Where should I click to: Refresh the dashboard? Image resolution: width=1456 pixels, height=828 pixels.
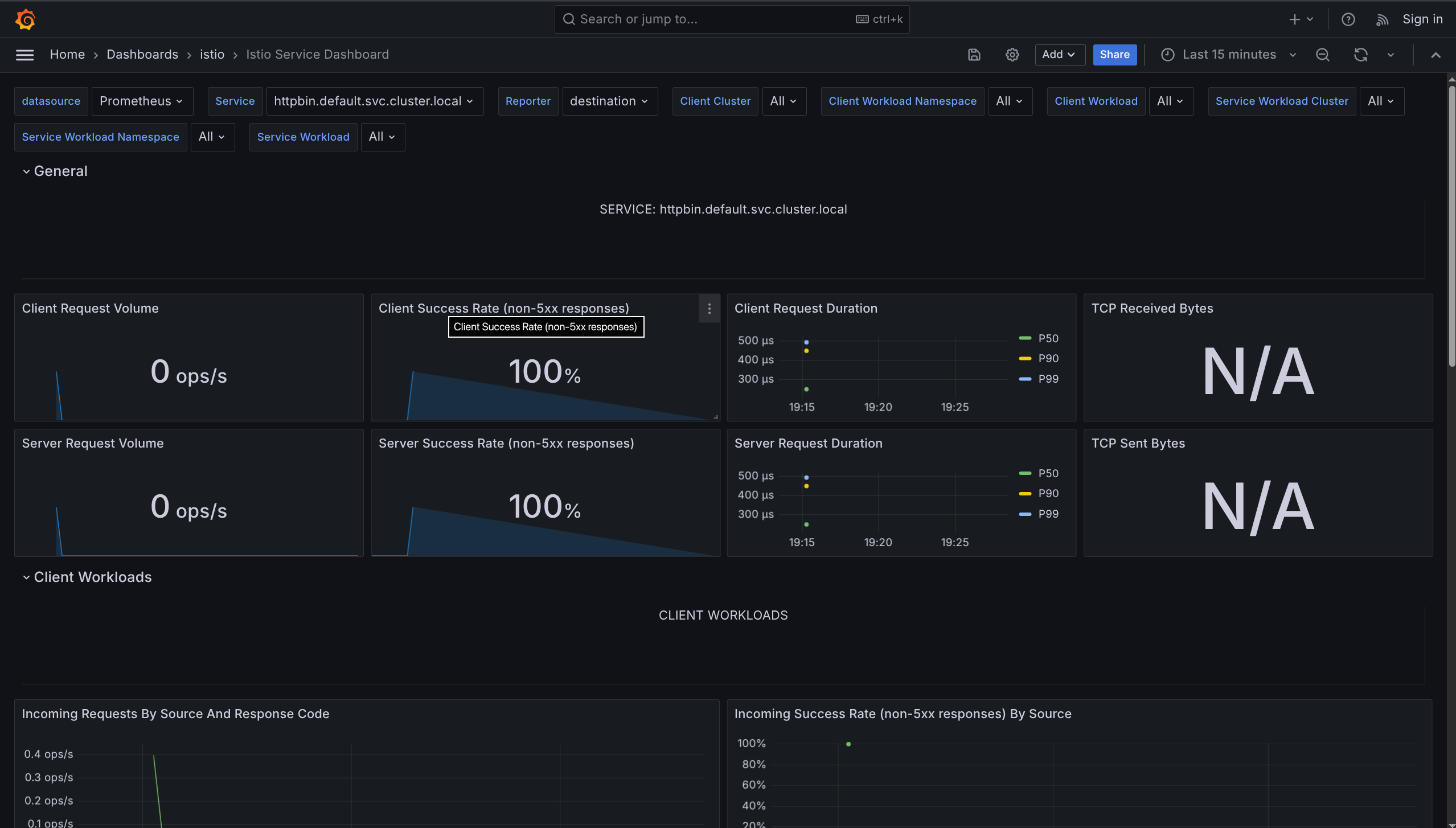point(1360,55)
